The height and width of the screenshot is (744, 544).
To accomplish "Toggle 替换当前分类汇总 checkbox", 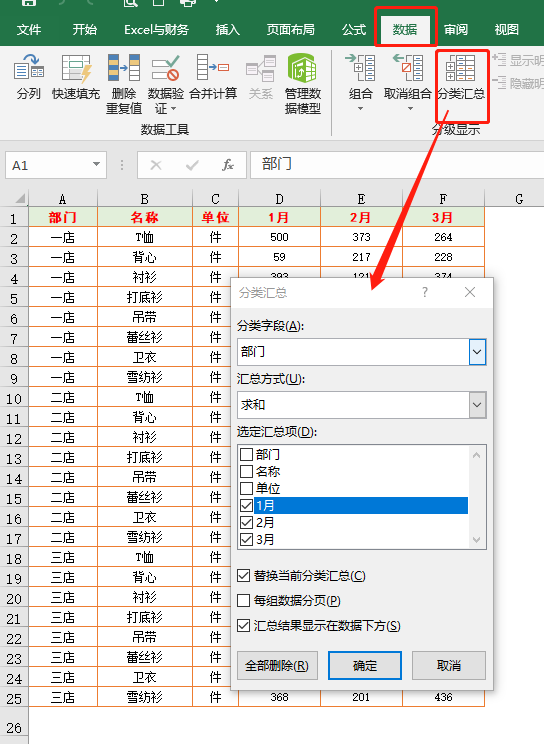I will 244,576.
